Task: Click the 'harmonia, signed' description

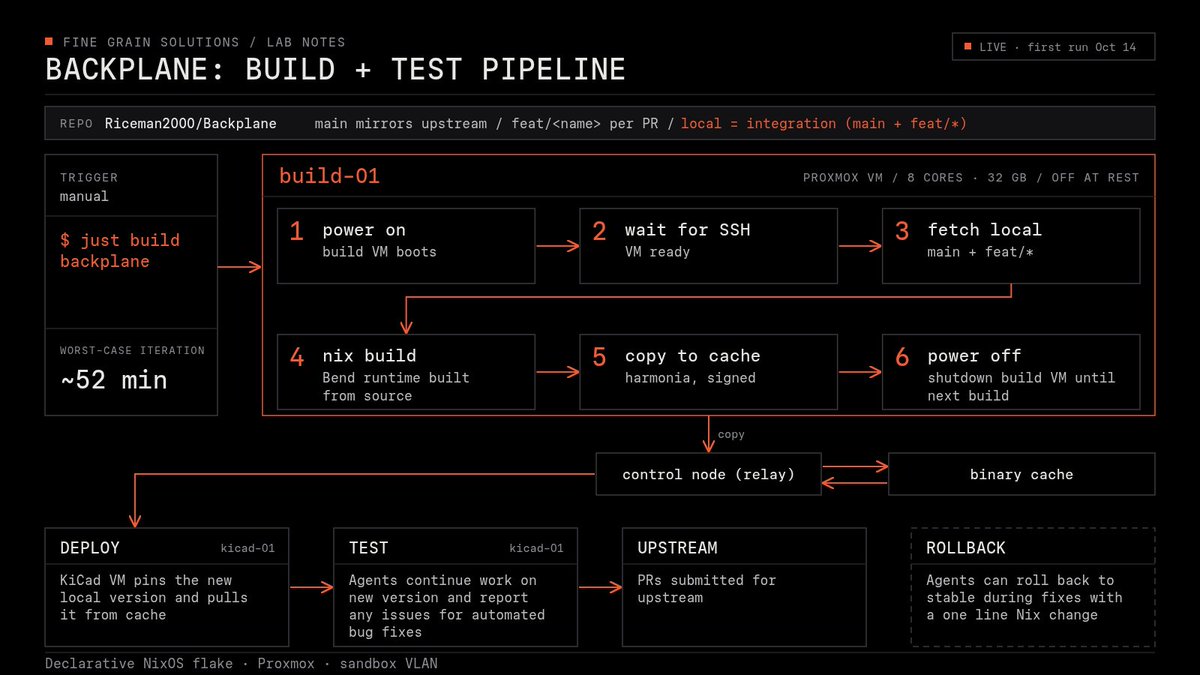Action: (x=690, y=378)
